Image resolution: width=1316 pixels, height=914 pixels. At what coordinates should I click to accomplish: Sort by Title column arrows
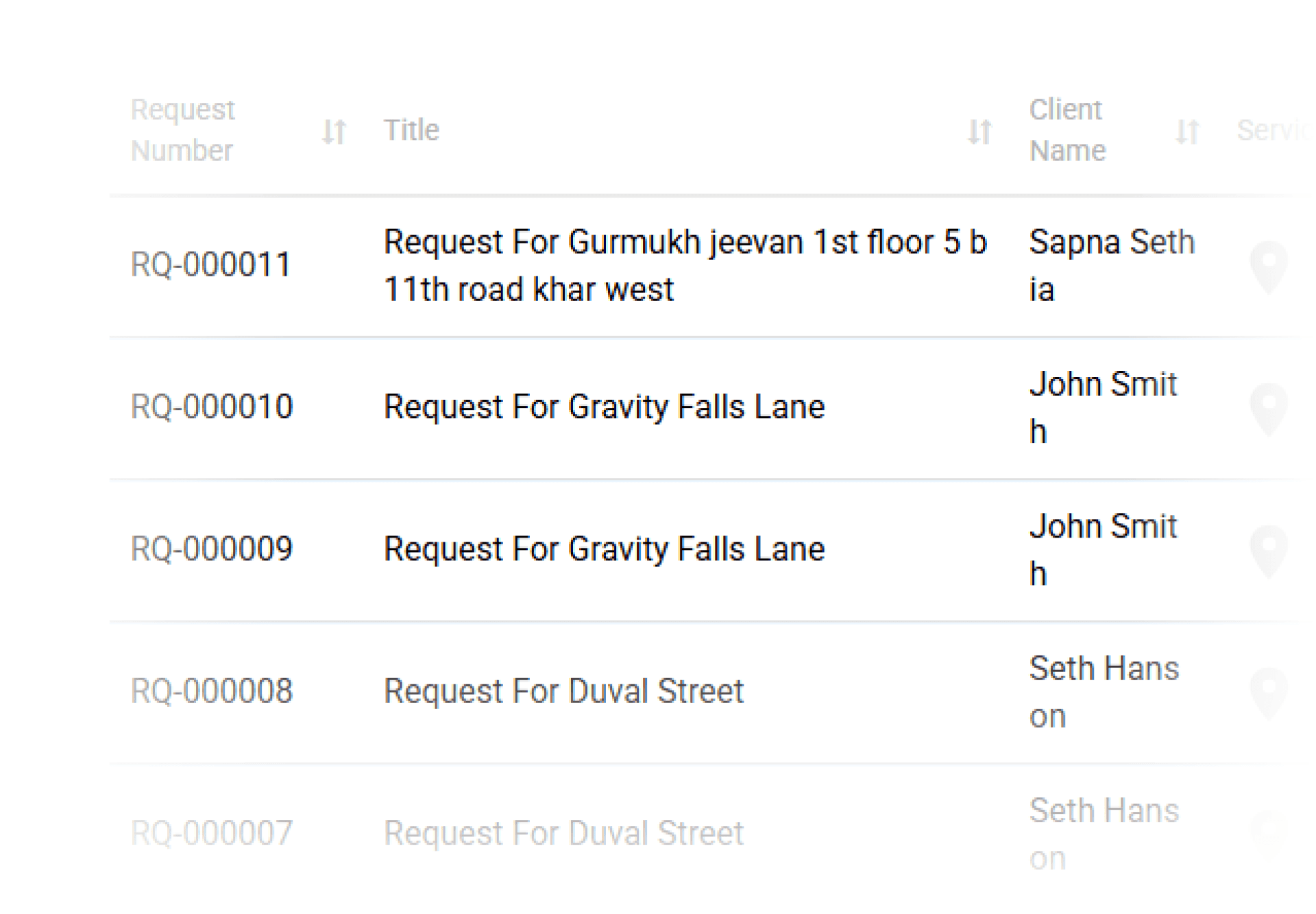[979, 131]
